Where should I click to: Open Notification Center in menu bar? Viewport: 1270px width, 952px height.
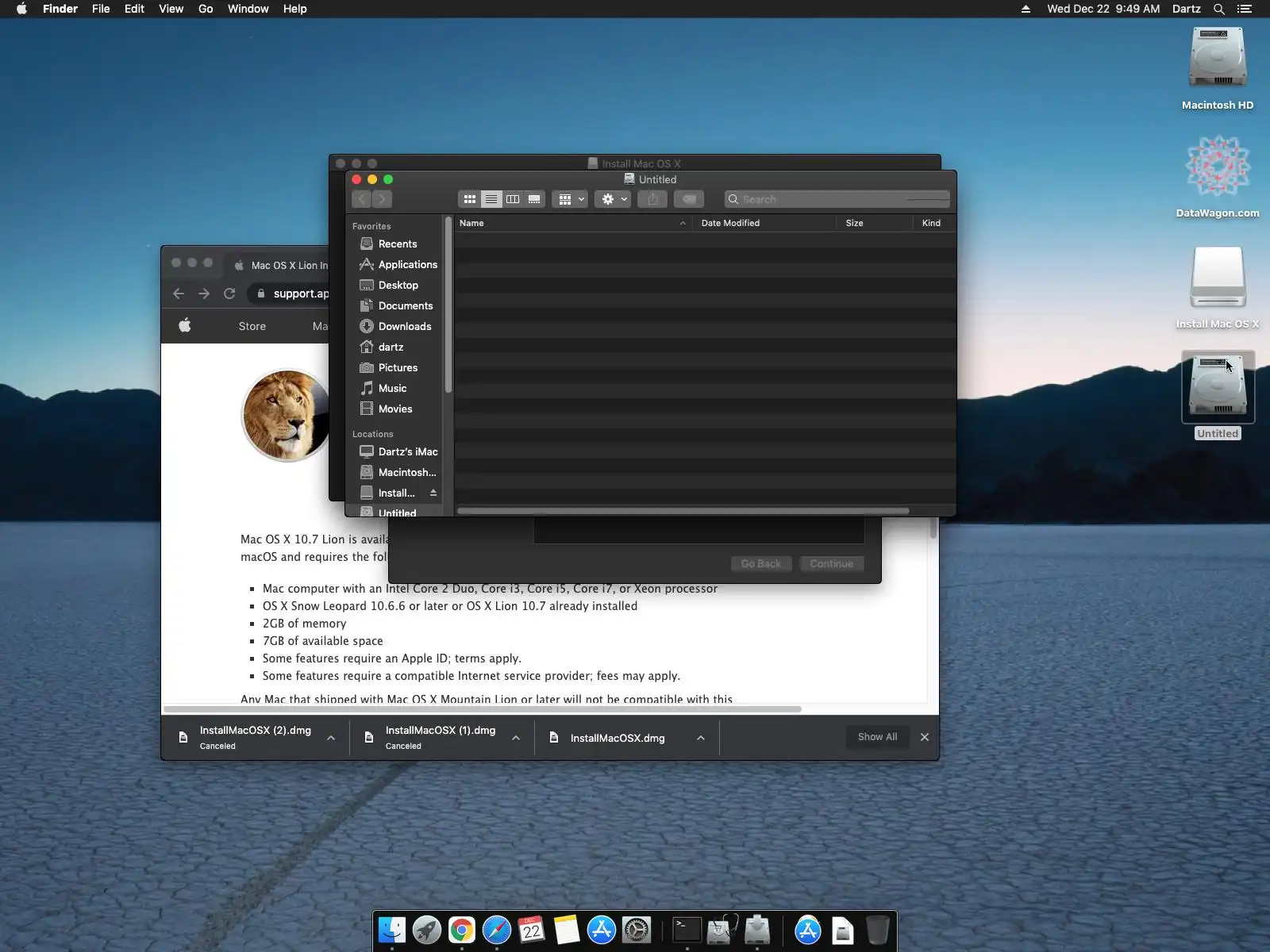(x=1245, y=9)
